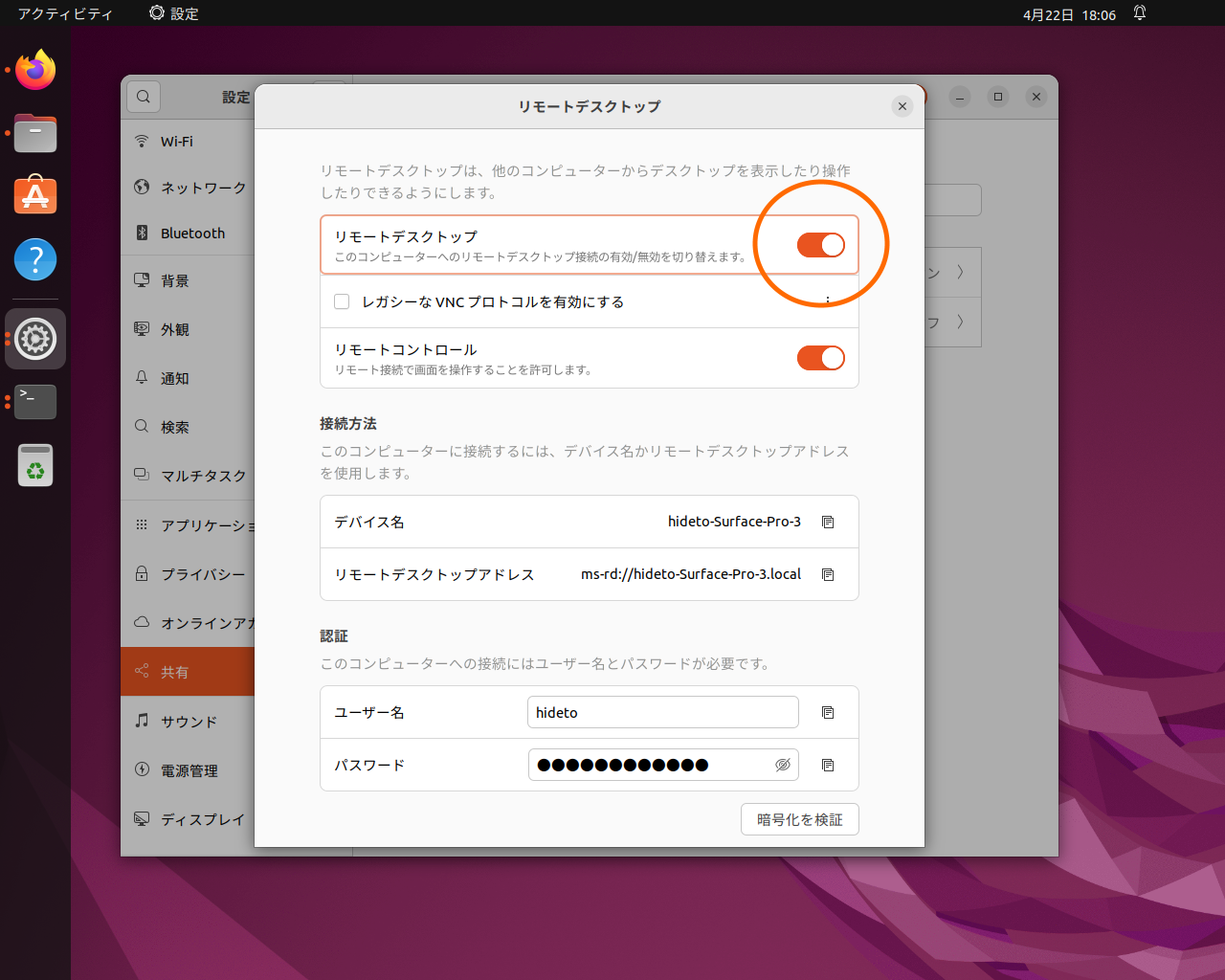Open search in the Settings window
The width and height of the screenshot is (1225, 980).
(143, 97)
